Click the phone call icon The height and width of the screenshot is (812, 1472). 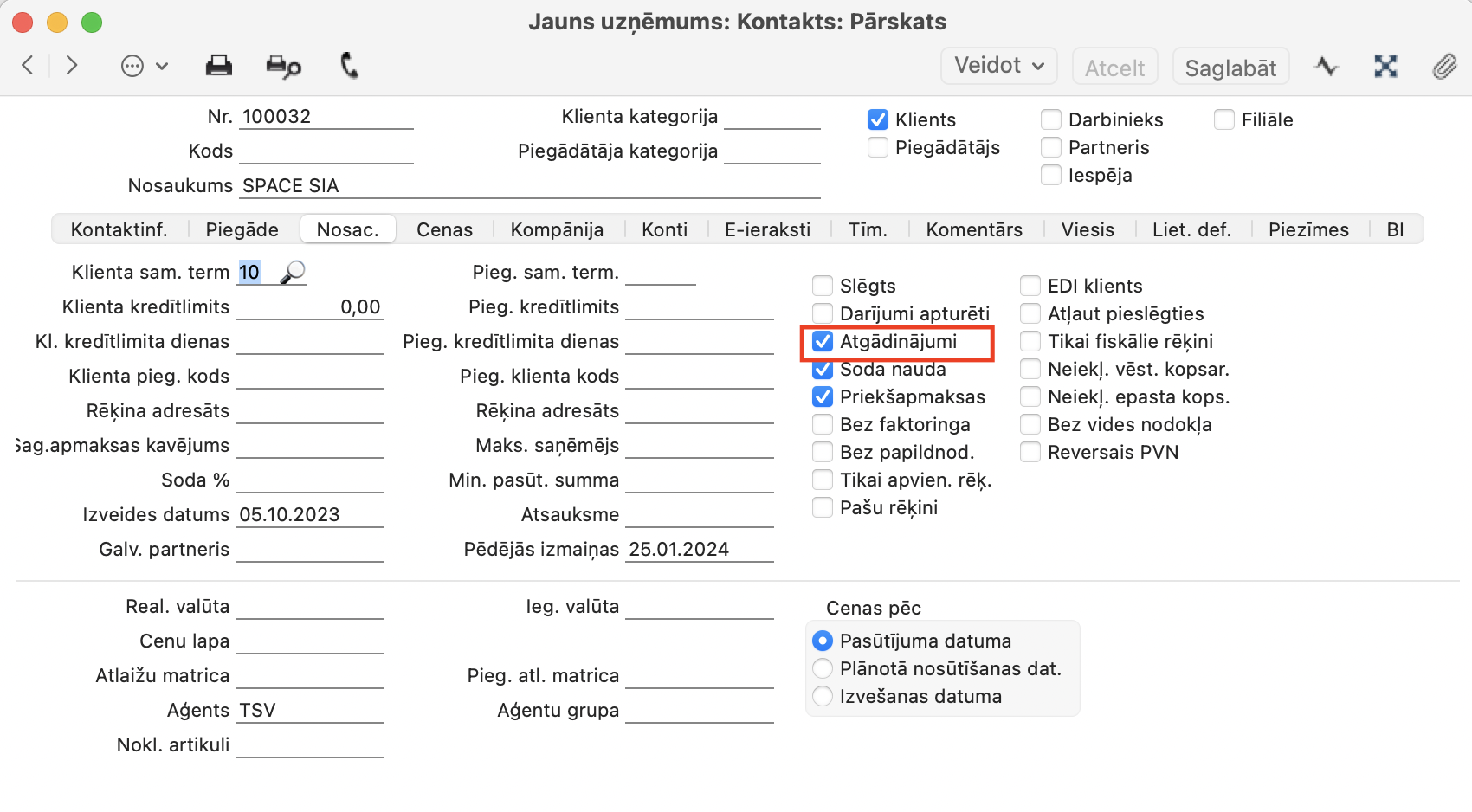click(x=349, y=66)
